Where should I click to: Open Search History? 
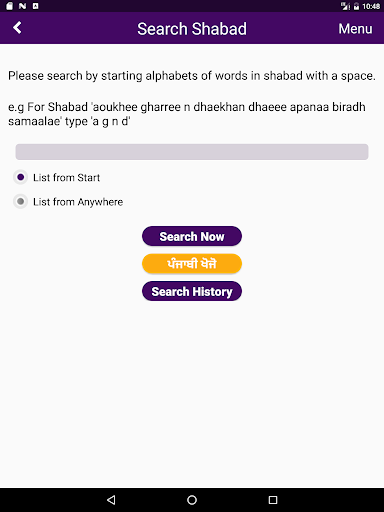[x=192, y=291]
